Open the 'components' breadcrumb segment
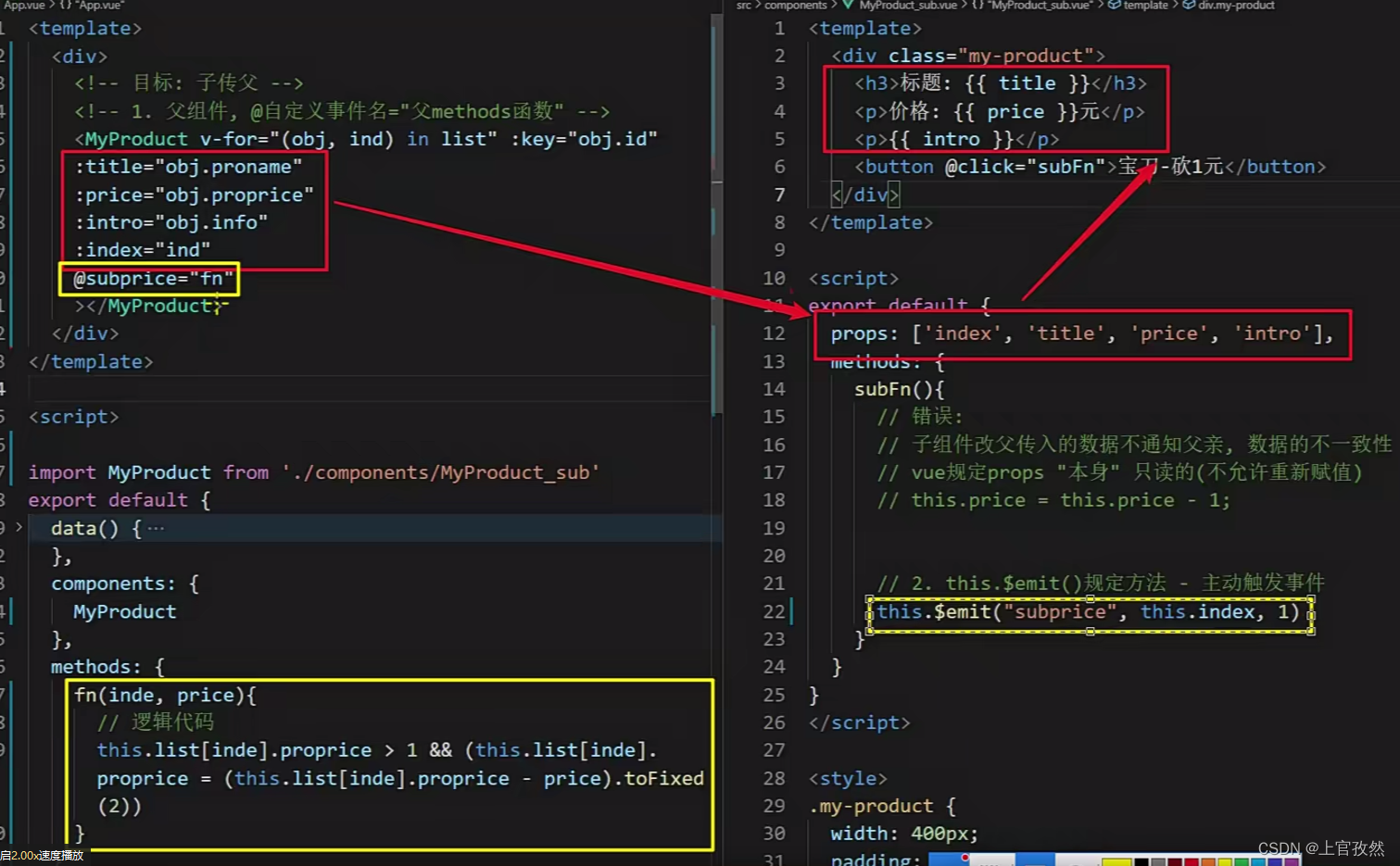The width and height of the screenshot is (1400, 866). pyautogui.click(x=795, y=5)
